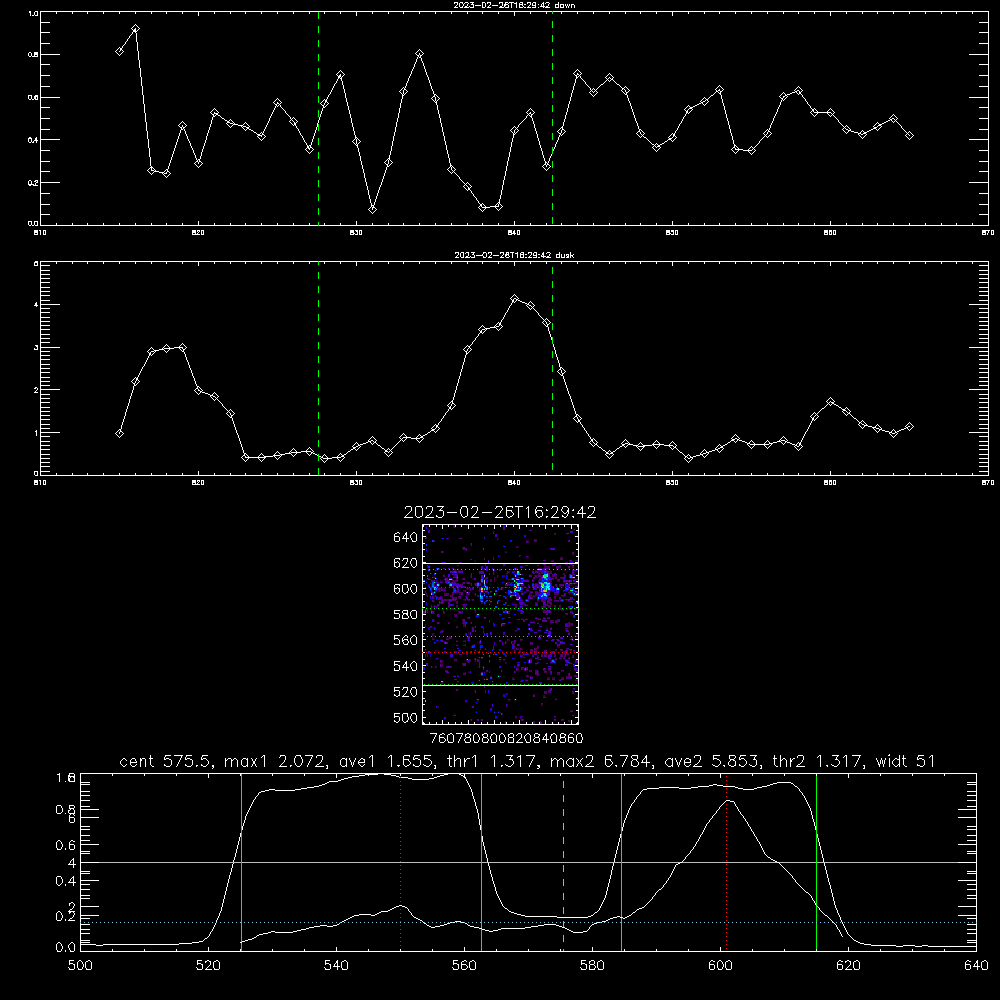Select the red dotted line near 601 in the bottom plot

click(x=726, y=862)
